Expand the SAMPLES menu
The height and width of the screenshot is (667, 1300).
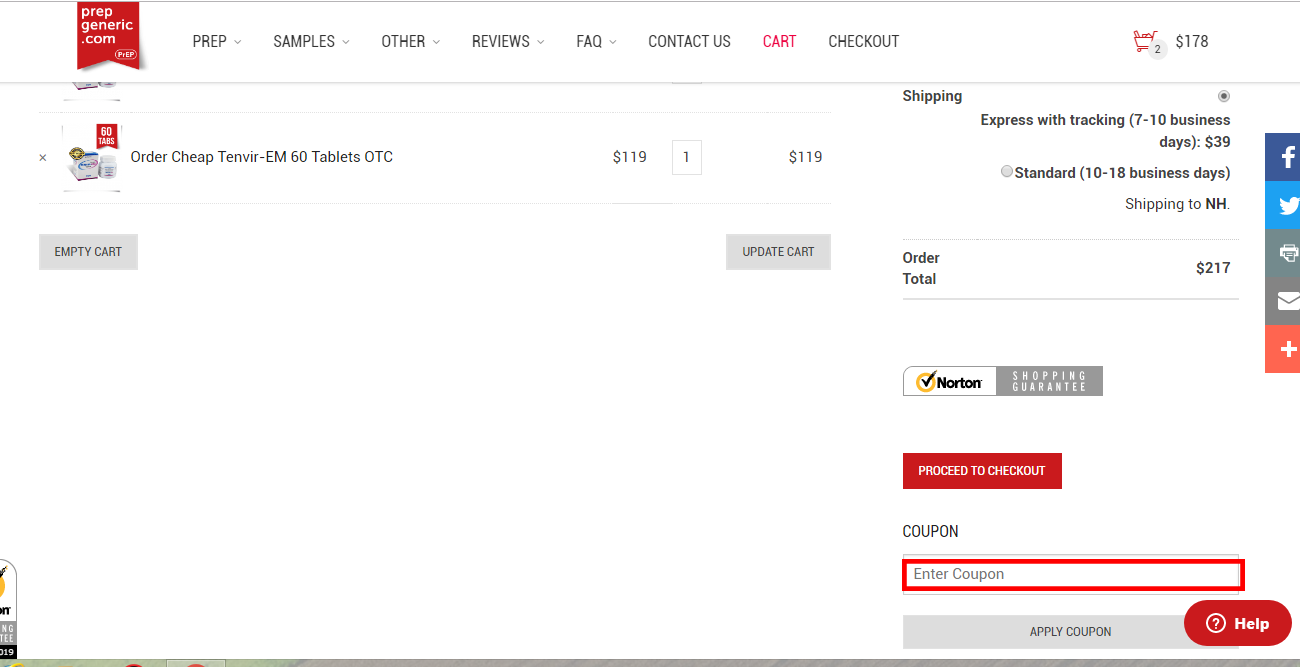[311, 42]
